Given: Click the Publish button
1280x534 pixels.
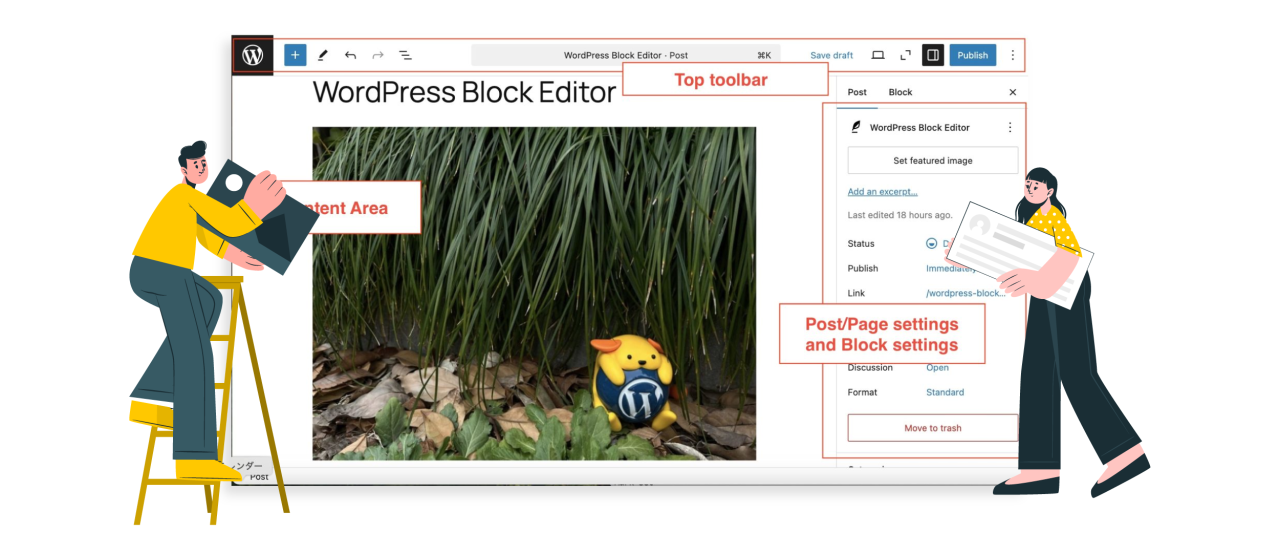Looking at the screenshot, I should (x=972, y=56).
